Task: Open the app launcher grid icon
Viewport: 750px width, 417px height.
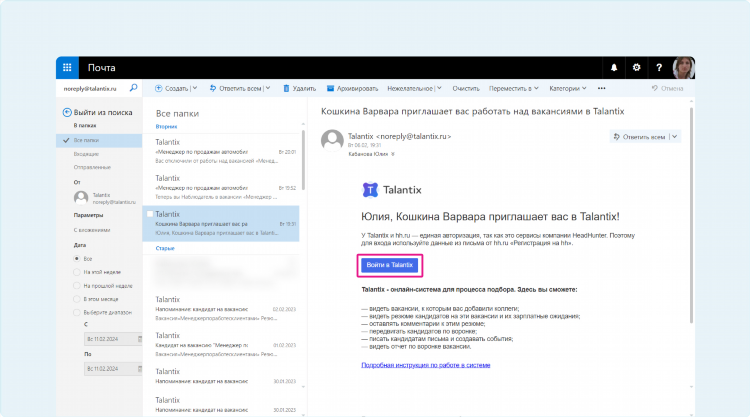Action: (x=67, y=67)
